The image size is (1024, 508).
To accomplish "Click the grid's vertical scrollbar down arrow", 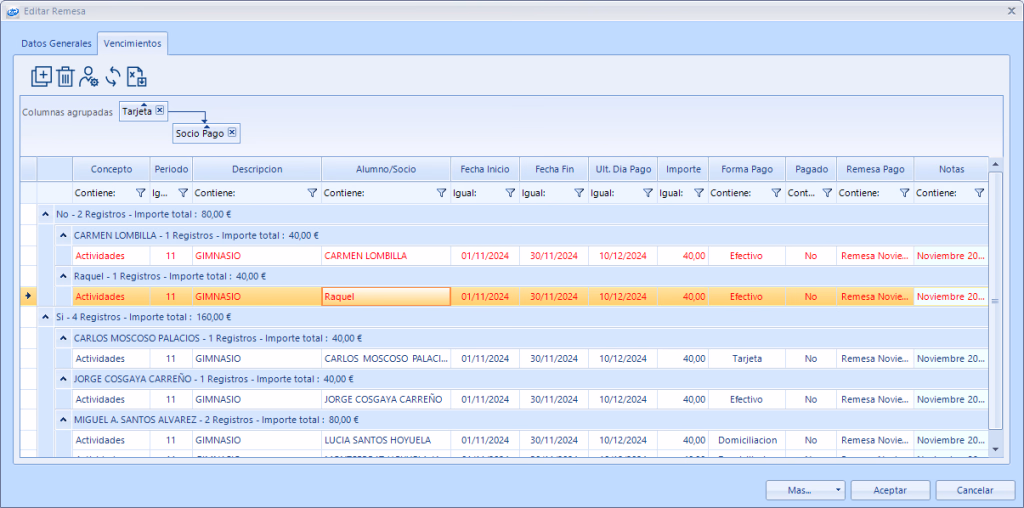I will click(x=994, y=450).
